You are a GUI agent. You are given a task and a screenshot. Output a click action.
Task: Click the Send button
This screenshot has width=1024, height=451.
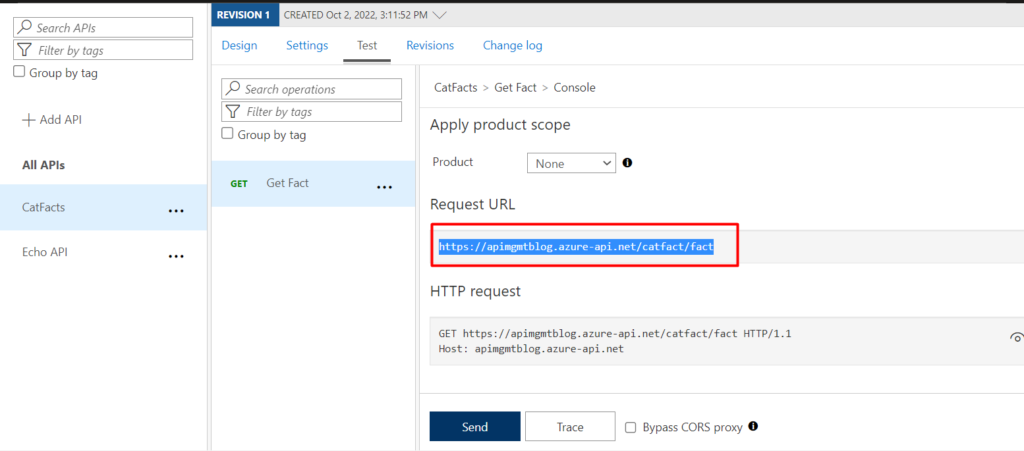pos(475,426)
